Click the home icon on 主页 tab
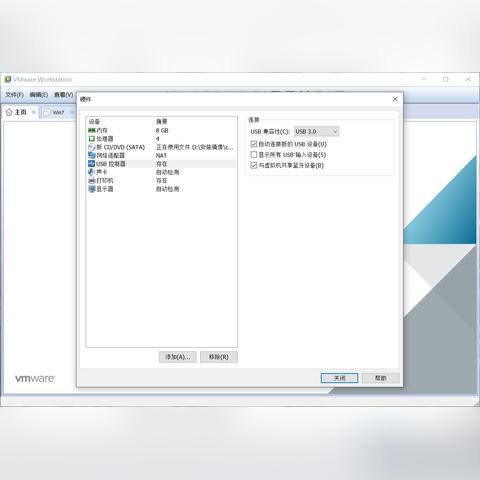The height and width of the screenshot is (480, 480). [x=9, y=112]
